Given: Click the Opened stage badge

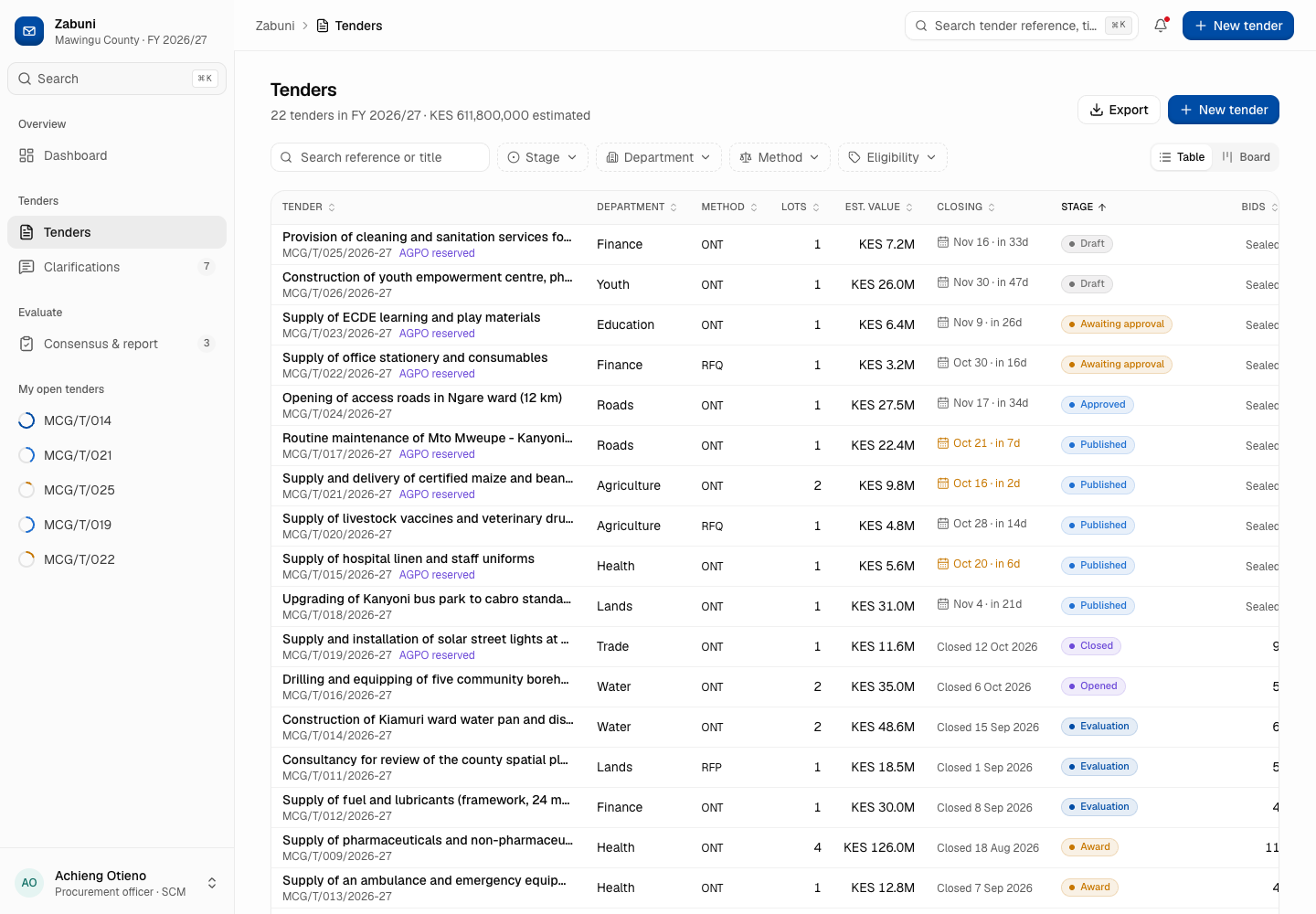Looking at the screenshot, I should [1093, 686].
